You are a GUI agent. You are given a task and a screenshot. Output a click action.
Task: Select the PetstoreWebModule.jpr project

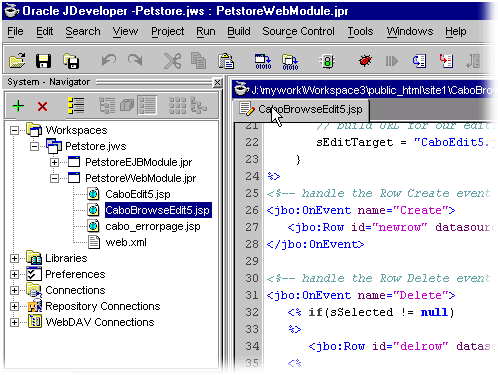point(140,178)
